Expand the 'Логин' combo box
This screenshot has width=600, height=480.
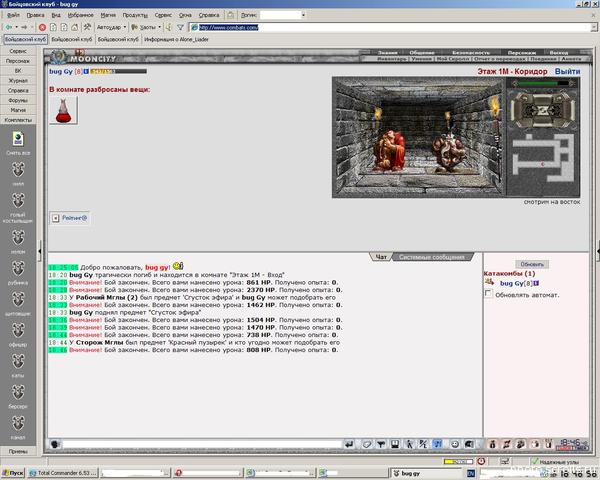point(303,15)
